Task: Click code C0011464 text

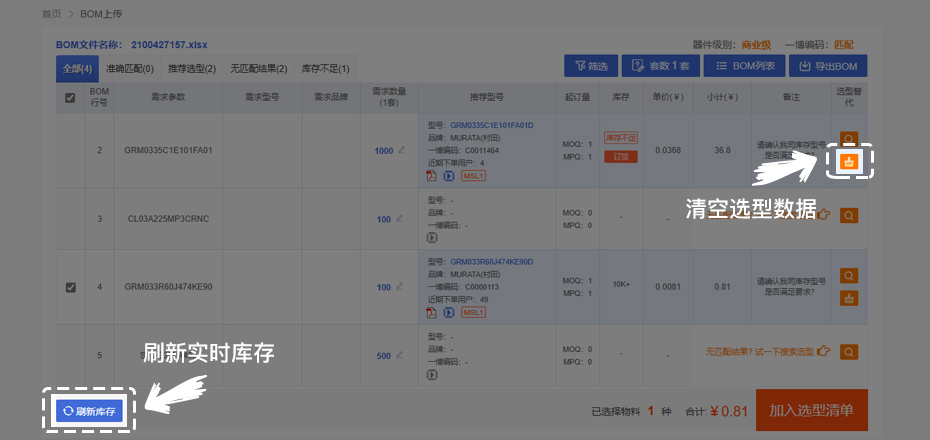Action: coord(483,151)
